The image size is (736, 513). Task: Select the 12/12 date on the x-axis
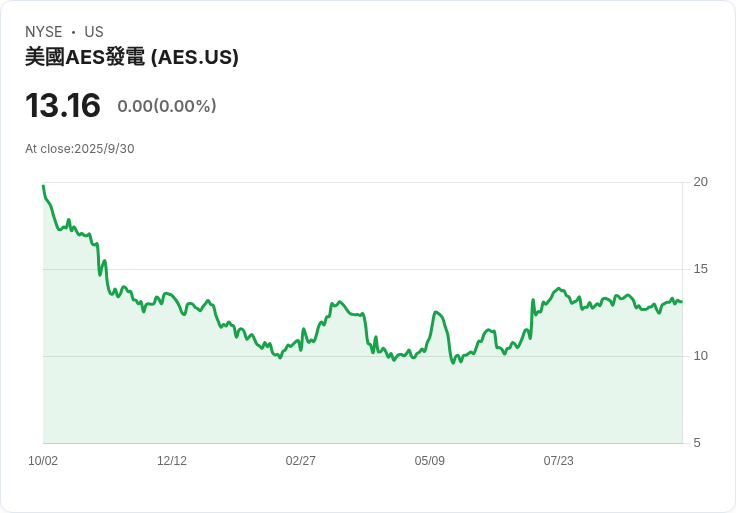click(172, 461)
